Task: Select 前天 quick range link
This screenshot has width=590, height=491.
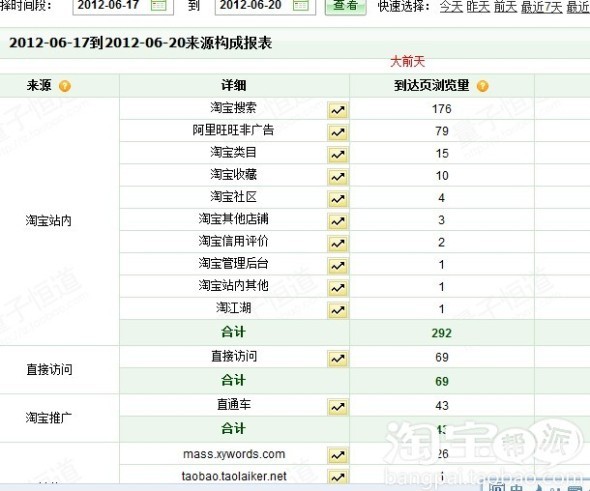Action: point(505,6)
